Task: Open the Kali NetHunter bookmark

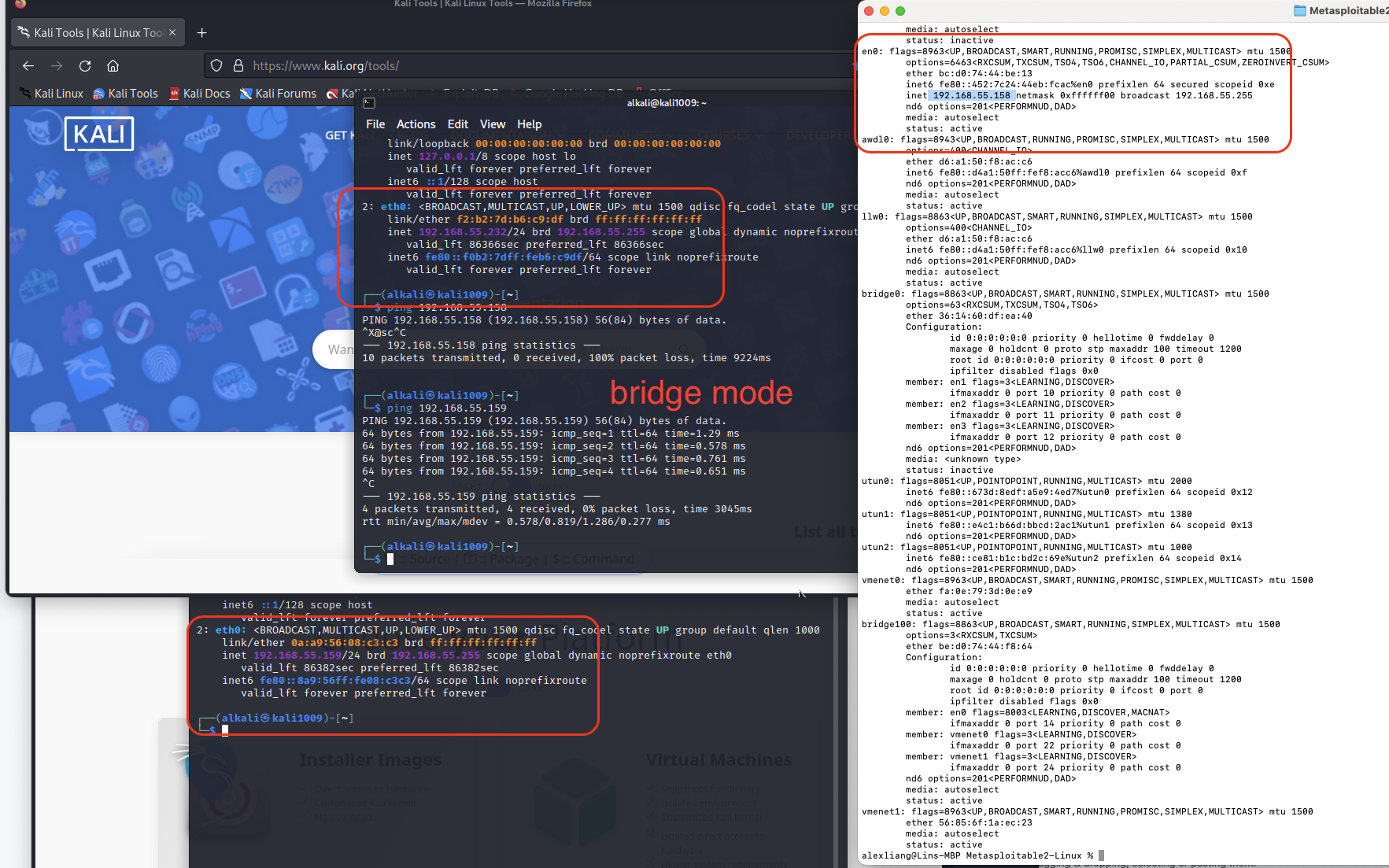Action: click(379, 93)
